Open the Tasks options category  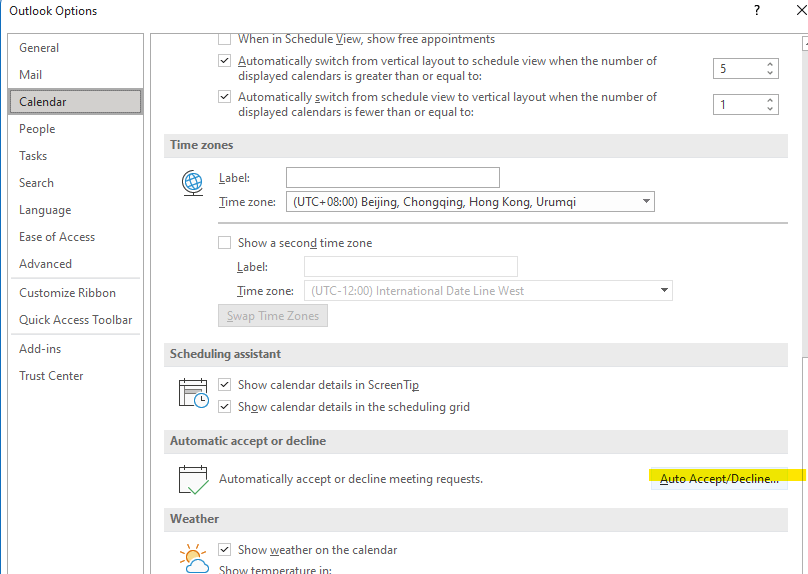click(76, 156)
